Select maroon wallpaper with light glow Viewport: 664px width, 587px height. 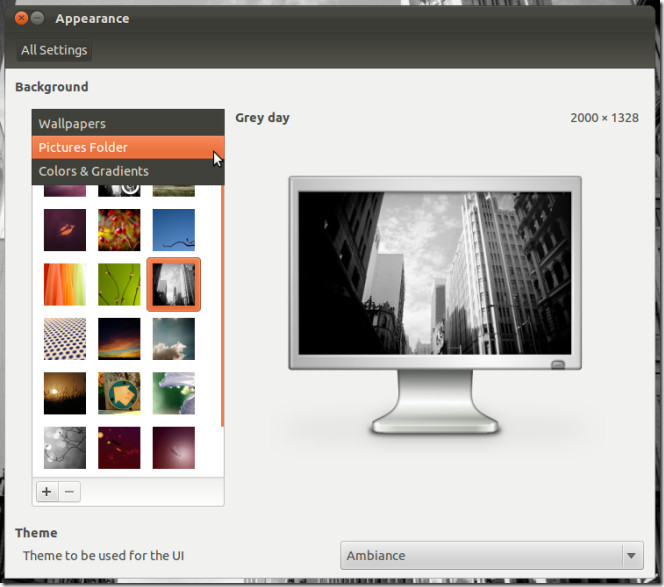point(174,448)
